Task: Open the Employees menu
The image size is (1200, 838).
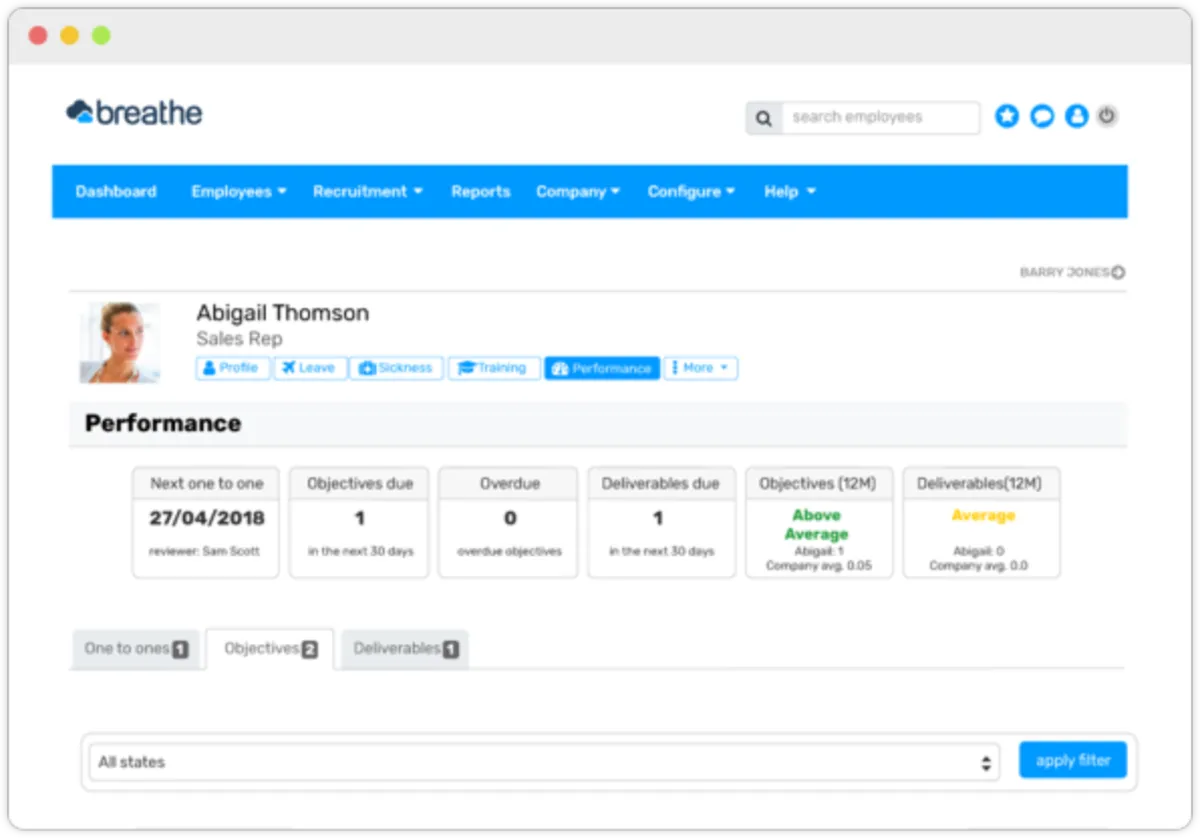Action: coord(239,191)
